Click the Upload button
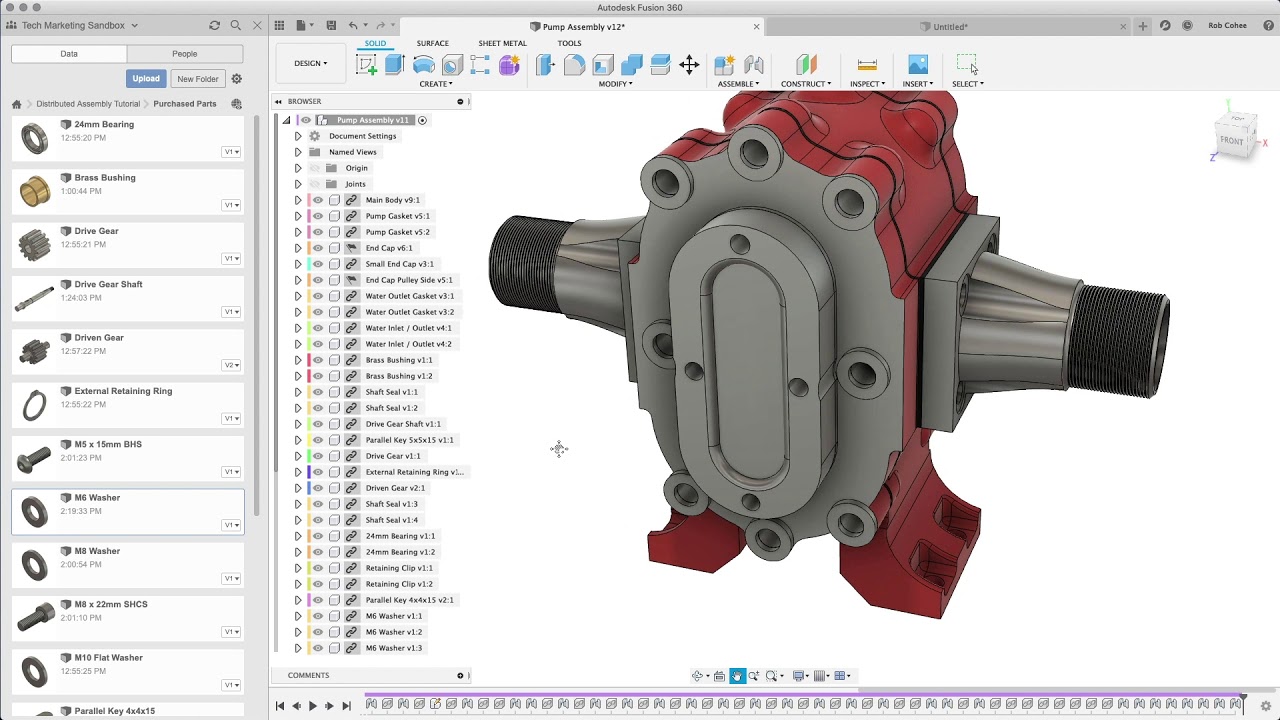The image size is (1280, 720). (146, 79)
